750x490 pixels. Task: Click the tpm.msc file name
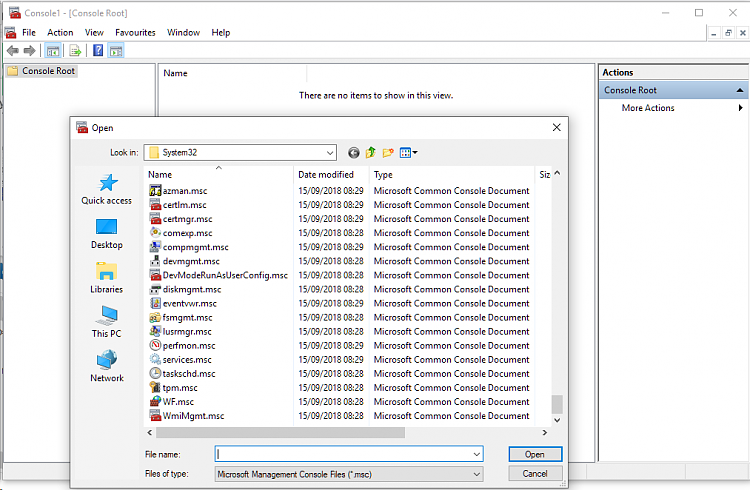(x=180, y=388)
